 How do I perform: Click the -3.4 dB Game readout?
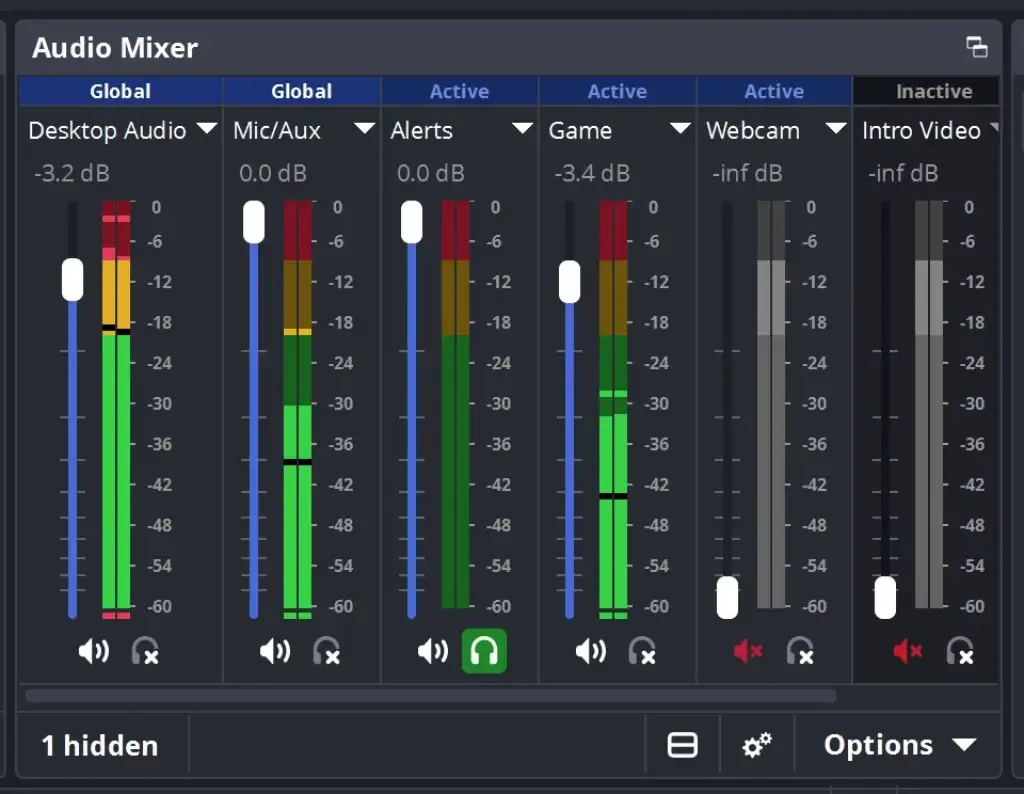(592, 173)
